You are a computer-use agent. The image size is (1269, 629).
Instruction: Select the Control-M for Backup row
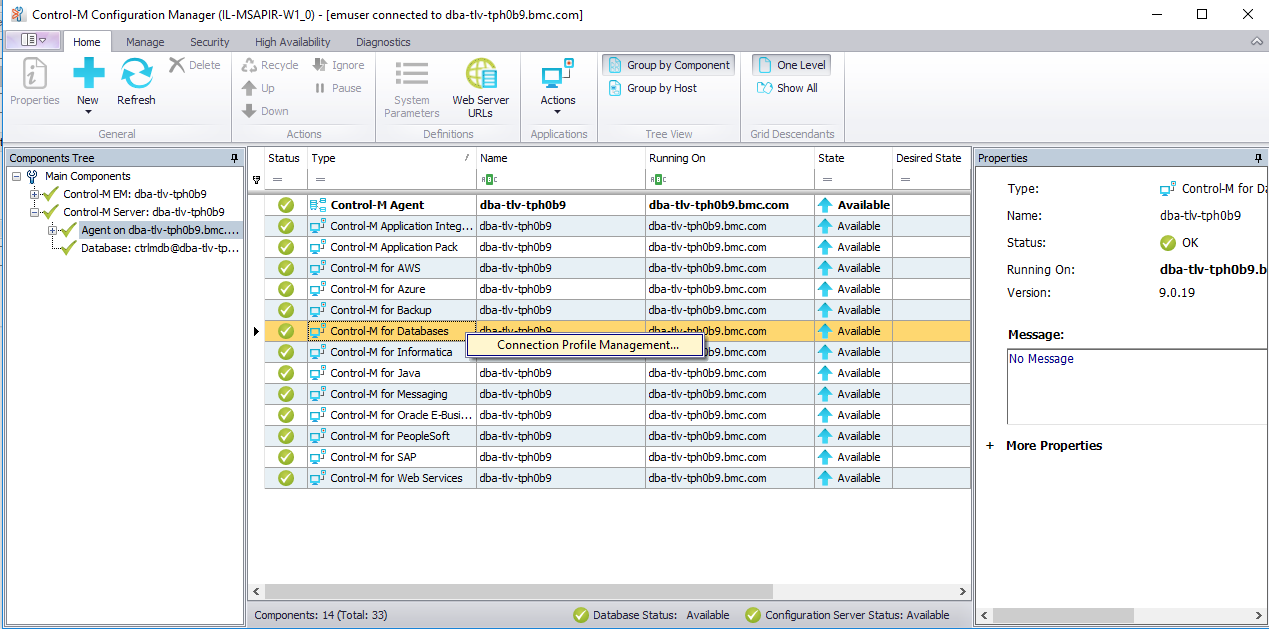617,310
